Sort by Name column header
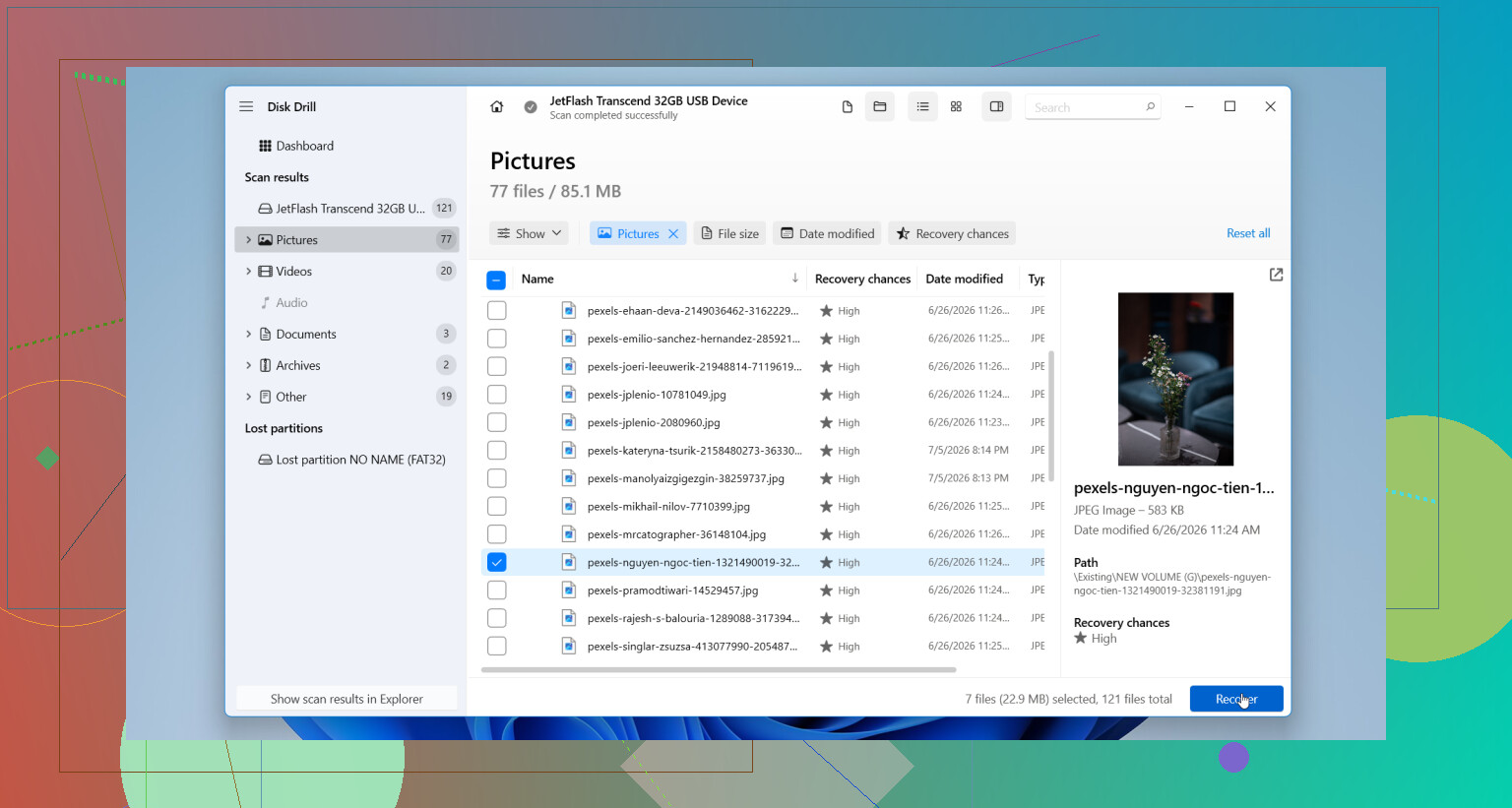1512x808 pixels. coord(537,279)
